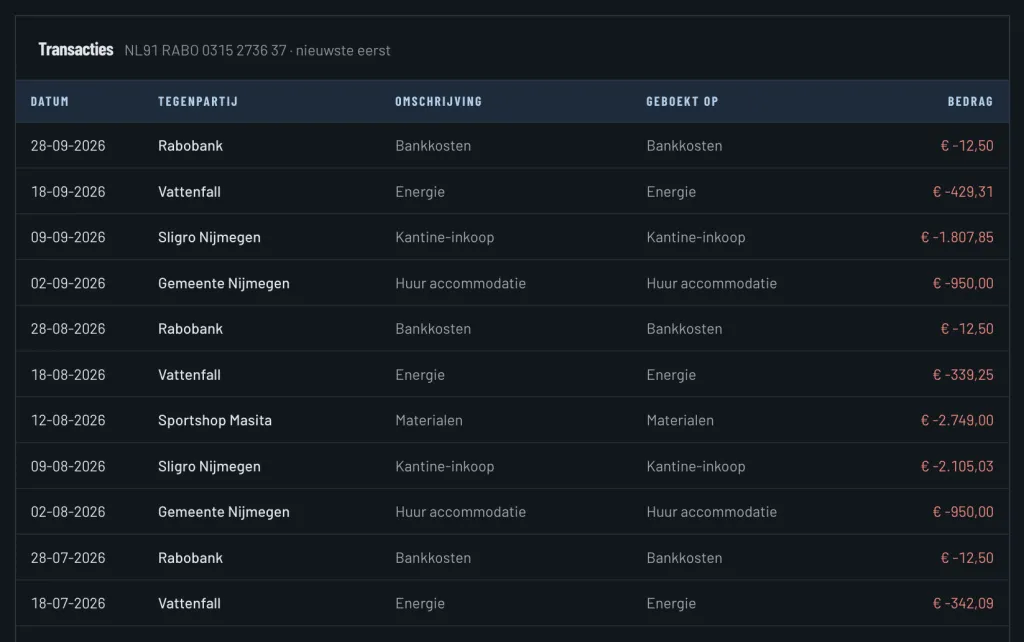
Task: Click date 18-09-2026
Action: [68, 191]
